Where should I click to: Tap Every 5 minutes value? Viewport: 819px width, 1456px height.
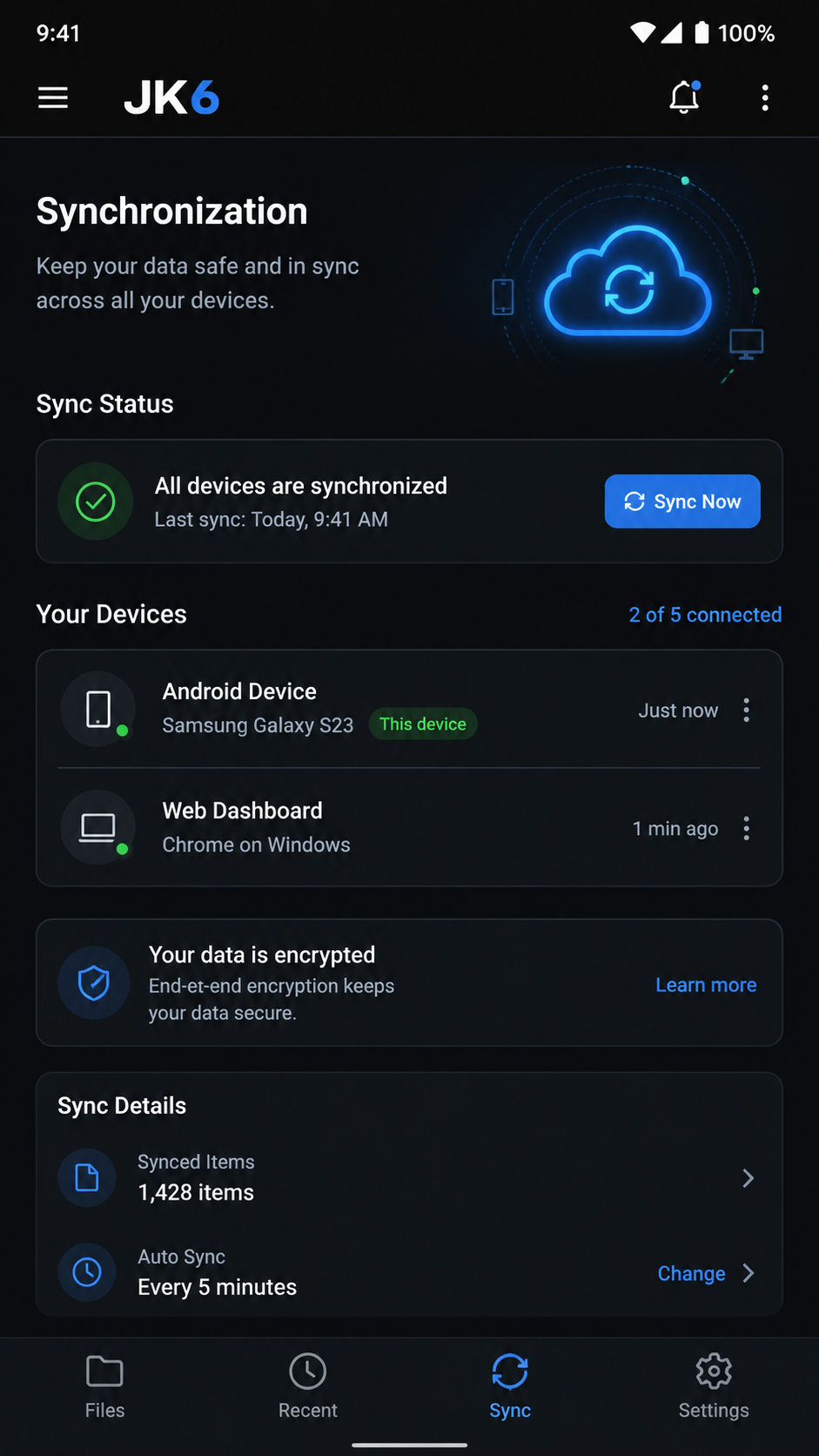[x=217, y=1287]
